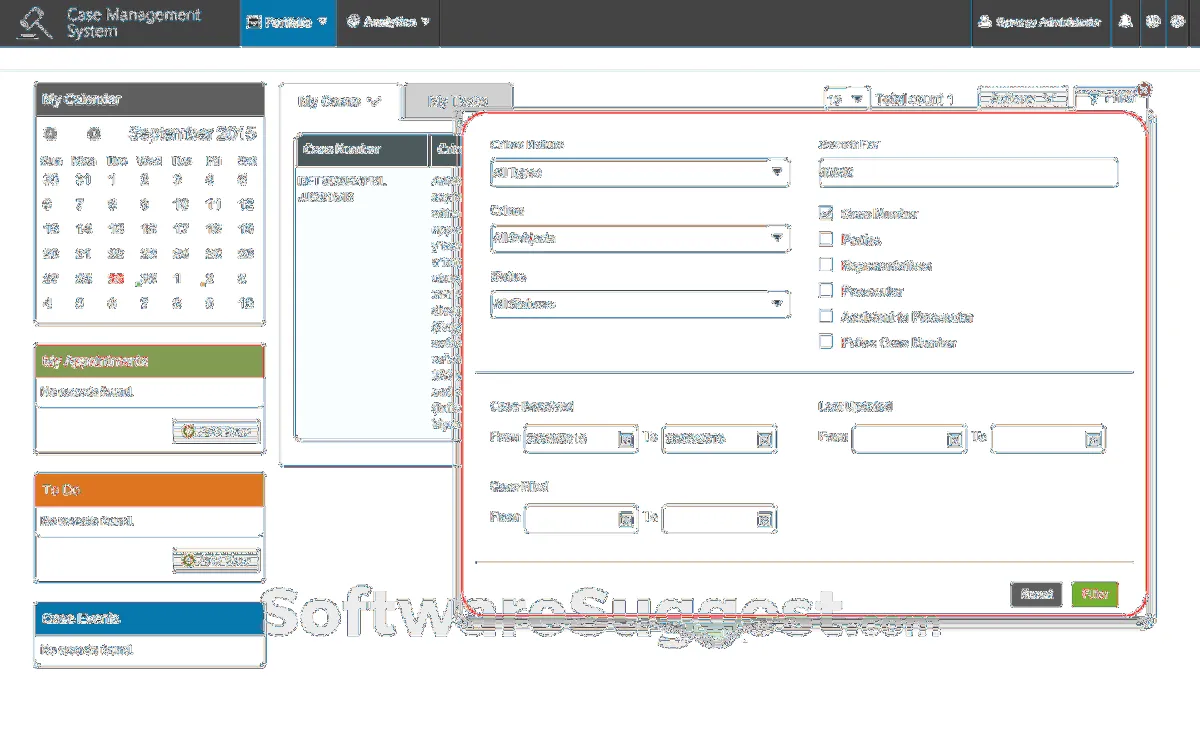This screenshot has width=1200, height=736.
Task: Go to previous month in My Calendar
Action: 50,133
